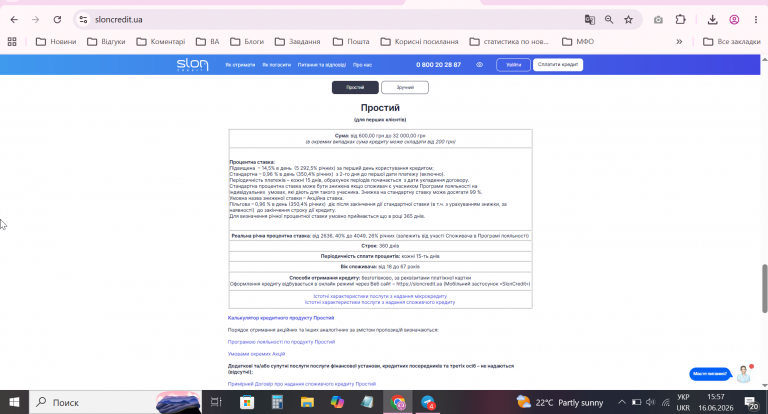Open the weather widget showing 22°C
The width and height of the screenshot is (768, 414).
click(x=560, y=402)
